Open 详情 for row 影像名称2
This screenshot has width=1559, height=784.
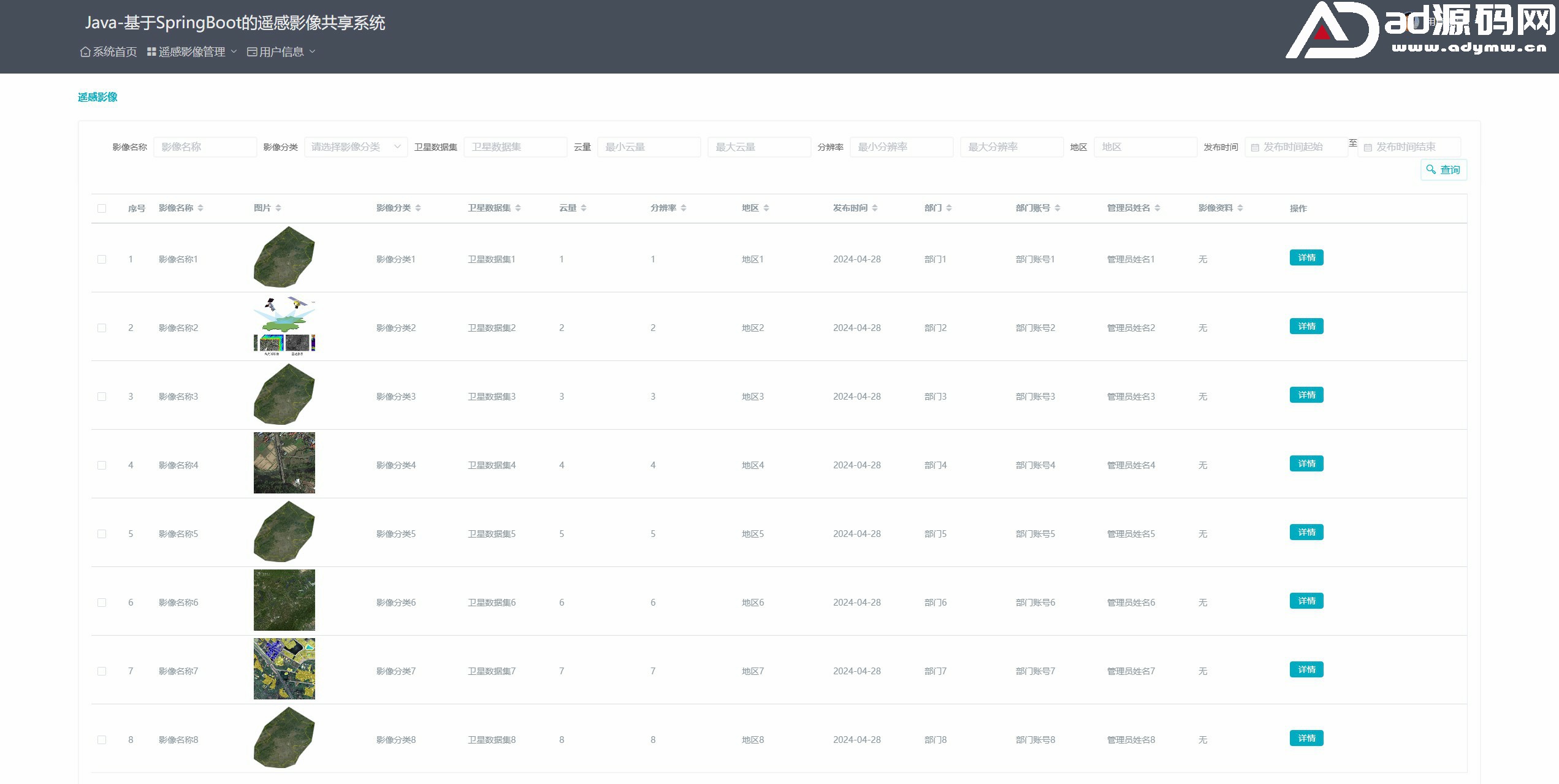(x=1306, y=327)
